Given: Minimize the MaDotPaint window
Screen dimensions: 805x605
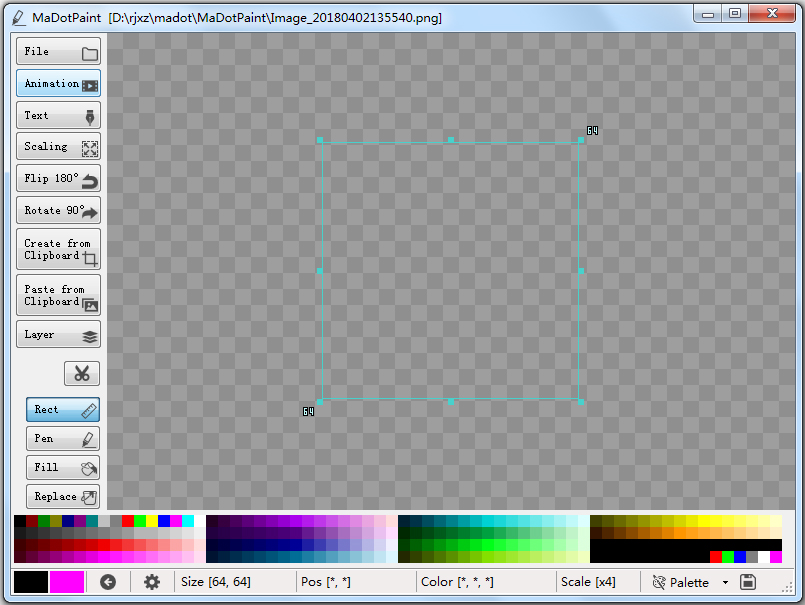Looking at the screenshot, I should click(708, 13).
